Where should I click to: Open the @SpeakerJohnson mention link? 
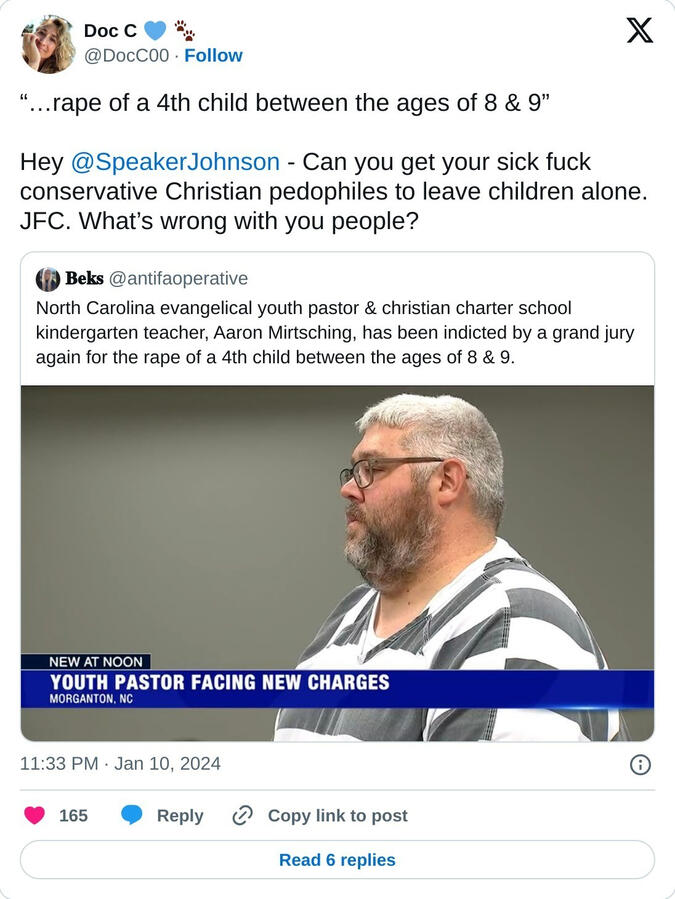coord(175,162)
